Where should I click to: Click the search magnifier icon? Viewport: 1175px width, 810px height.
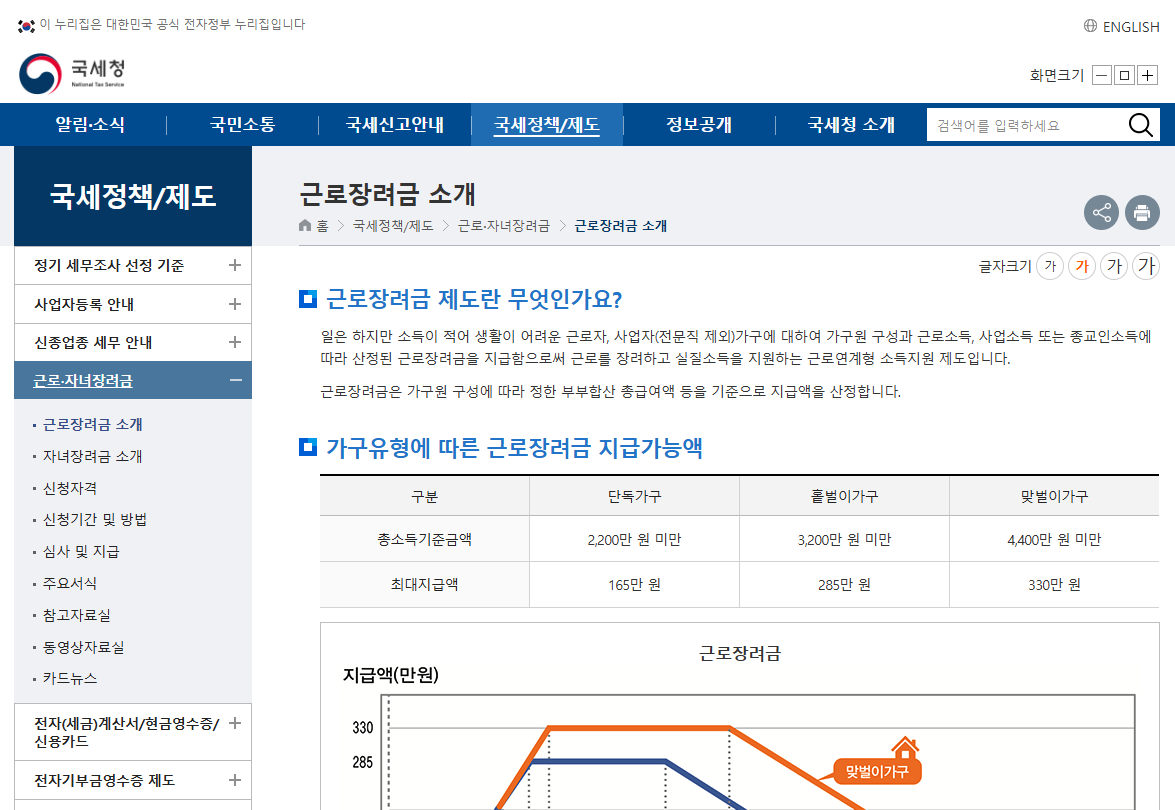point(1141,125)
